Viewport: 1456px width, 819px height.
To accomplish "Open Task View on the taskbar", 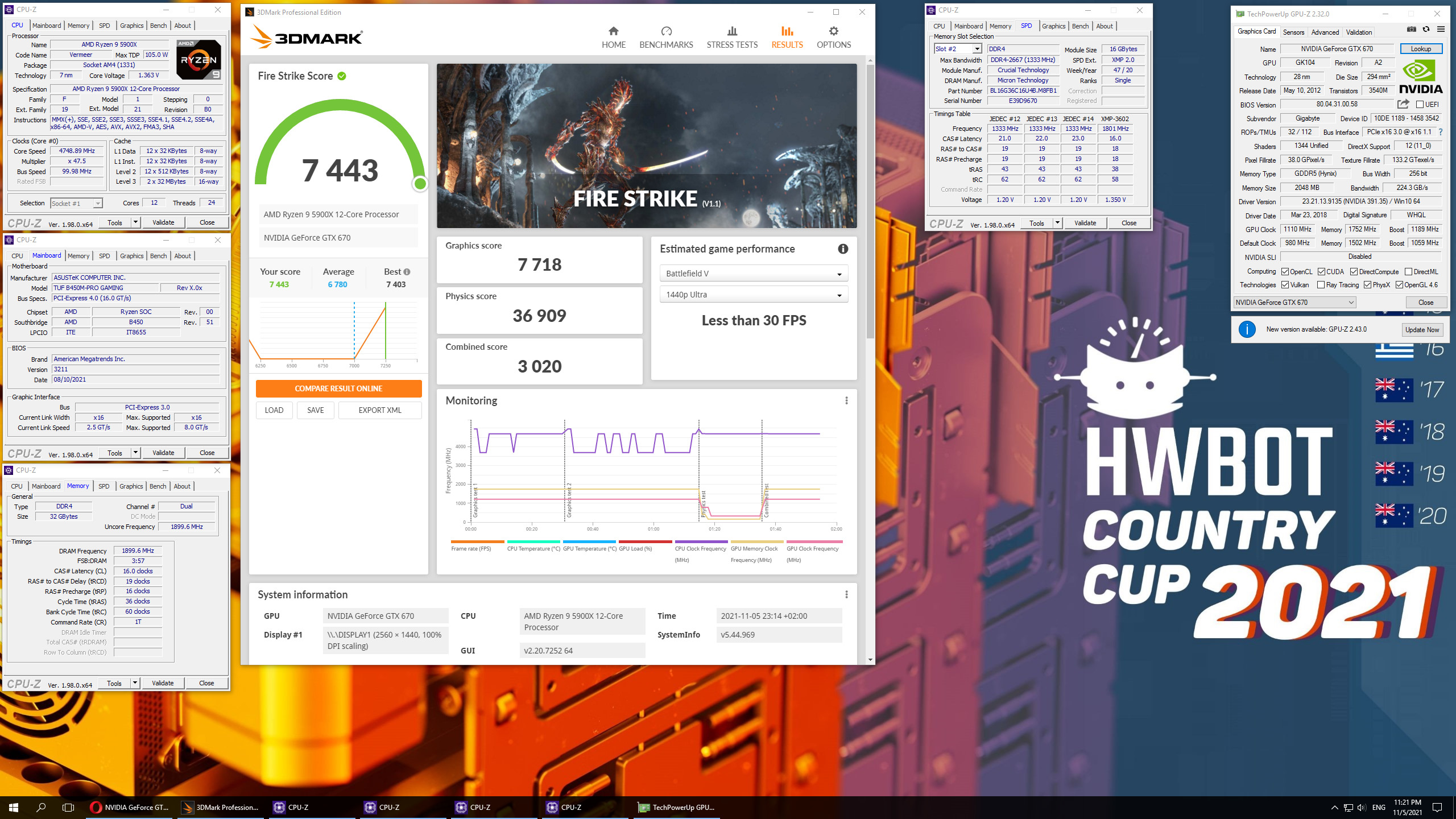I will coord(68,807).
